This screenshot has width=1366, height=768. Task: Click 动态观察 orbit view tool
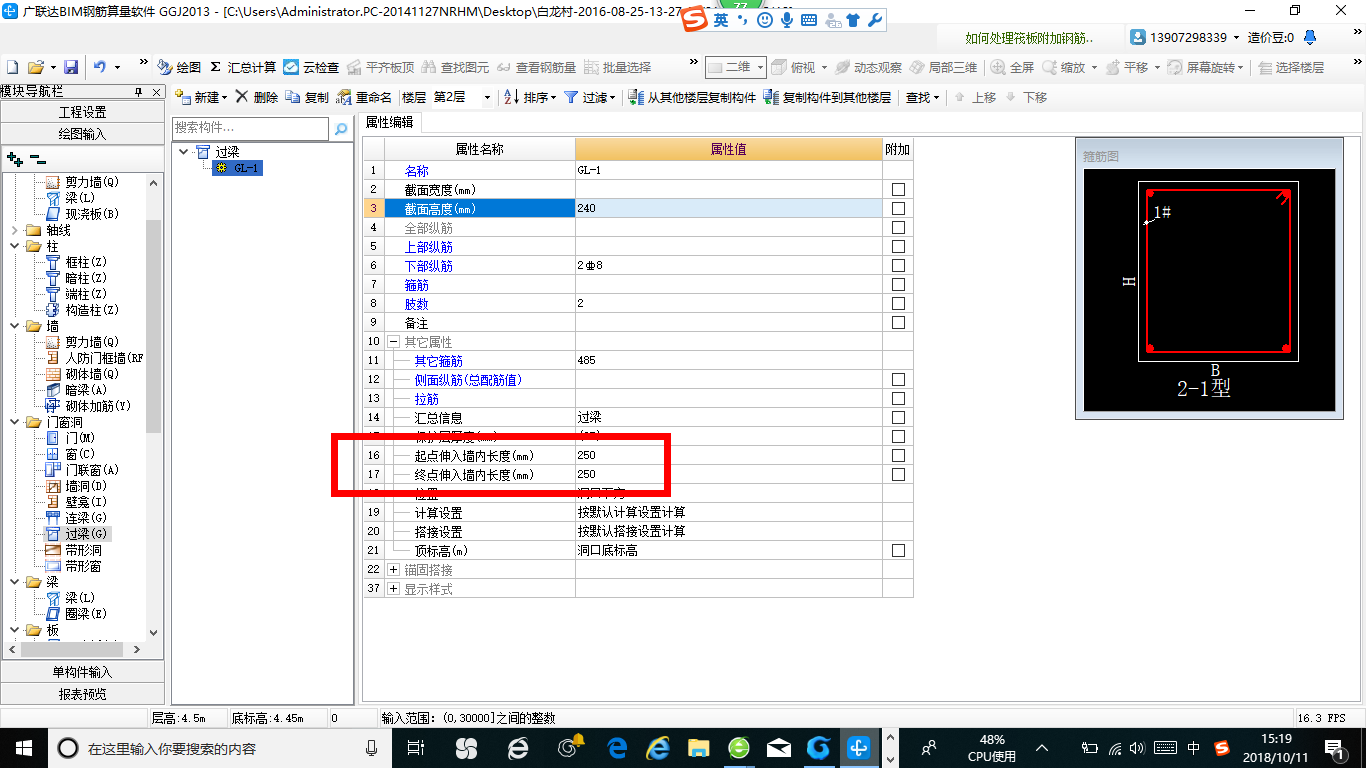pyautogui.click(x=868, y=67)
